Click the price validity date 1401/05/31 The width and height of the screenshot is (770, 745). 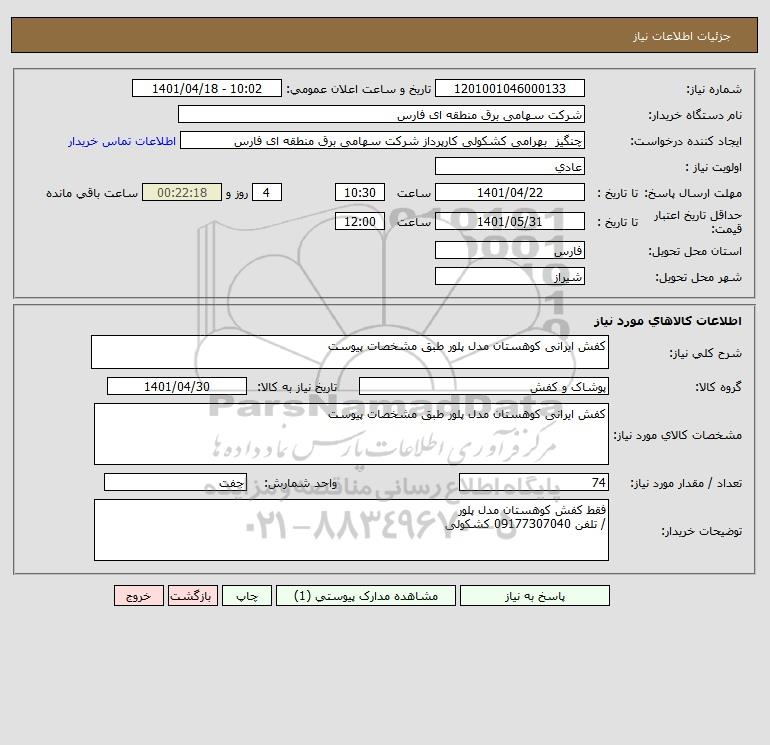click(510, 221)
